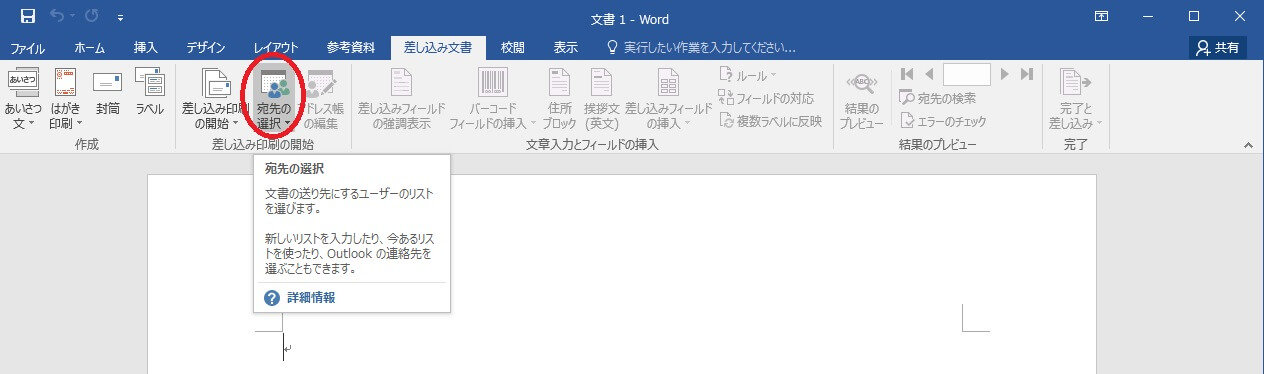The height and width of the screenshot is (374, 1264).
Task: Open the ribbon display options icon
Action: click(1101, 17)
